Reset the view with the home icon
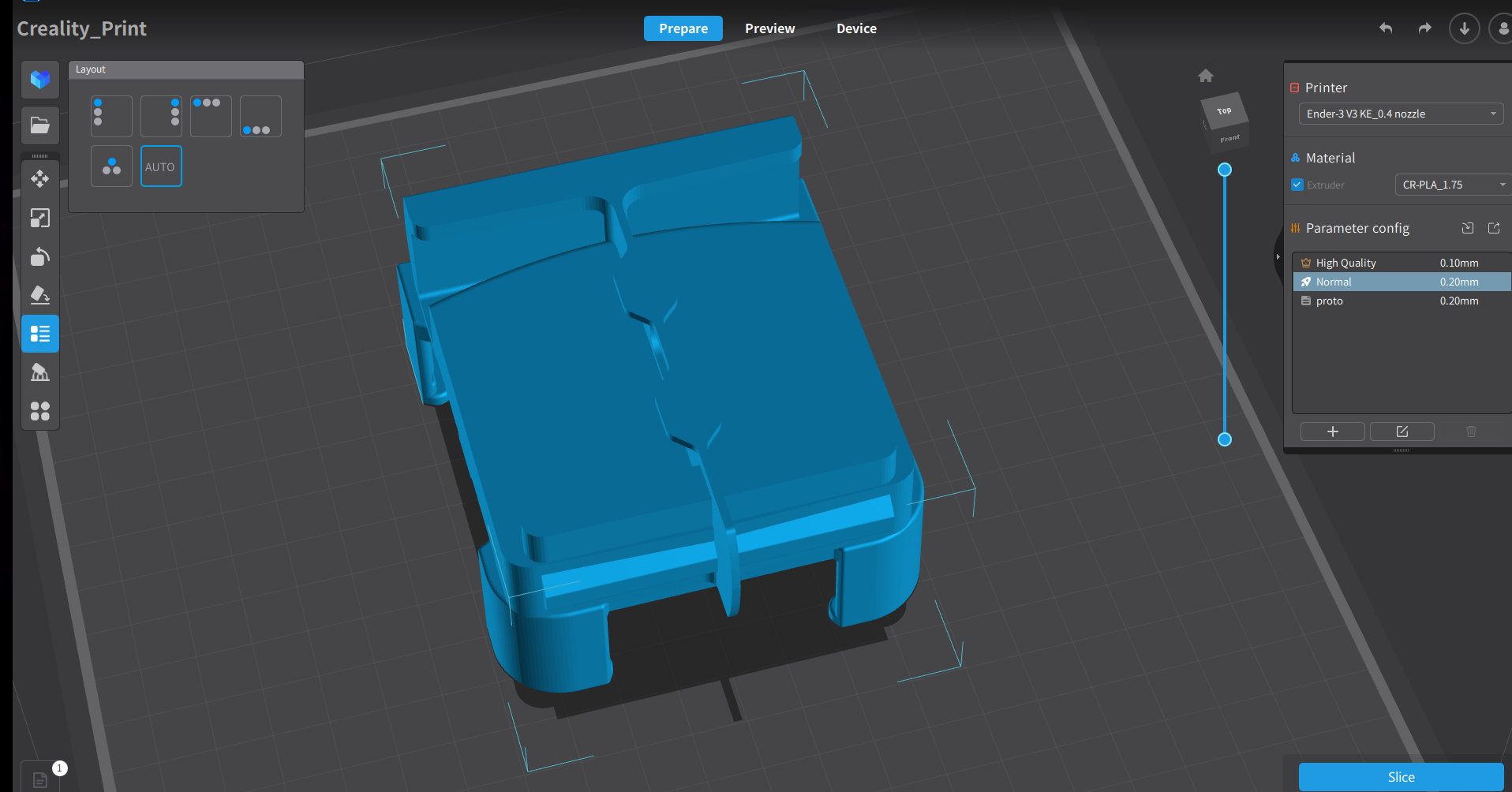1512x792 pixels. click(1206, 76)
